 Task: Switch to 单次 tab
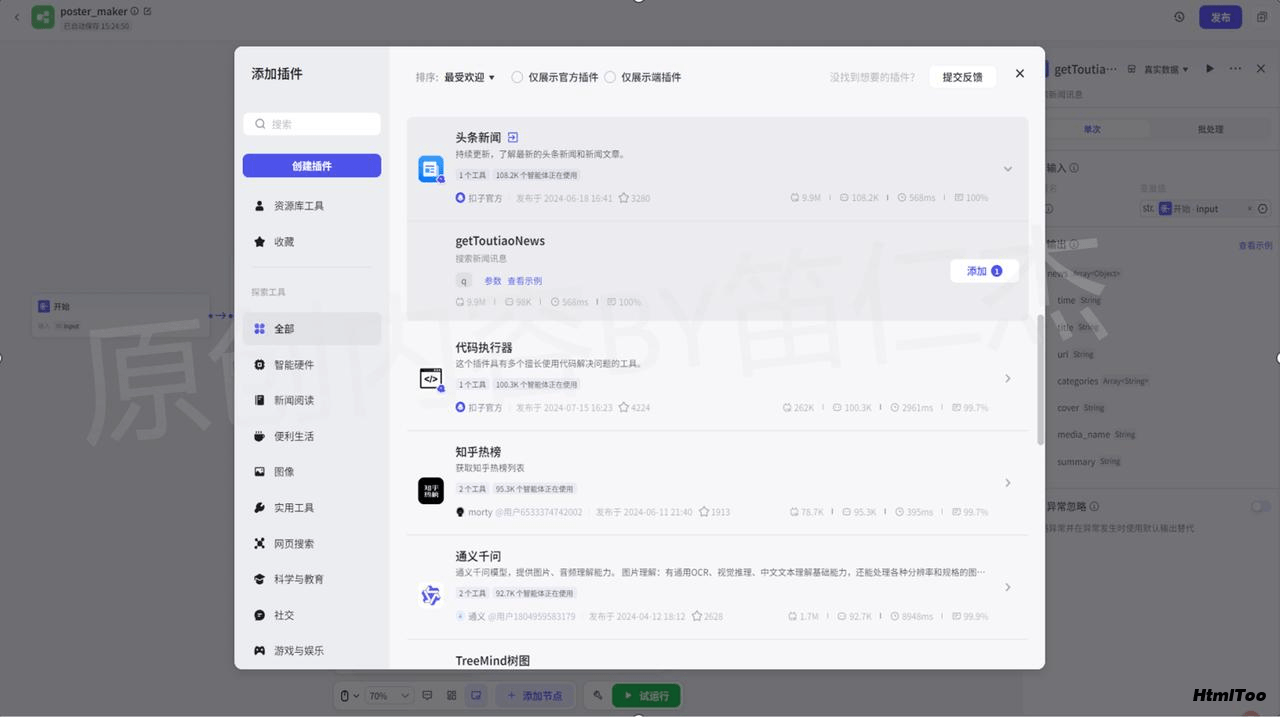[1092, 129]
